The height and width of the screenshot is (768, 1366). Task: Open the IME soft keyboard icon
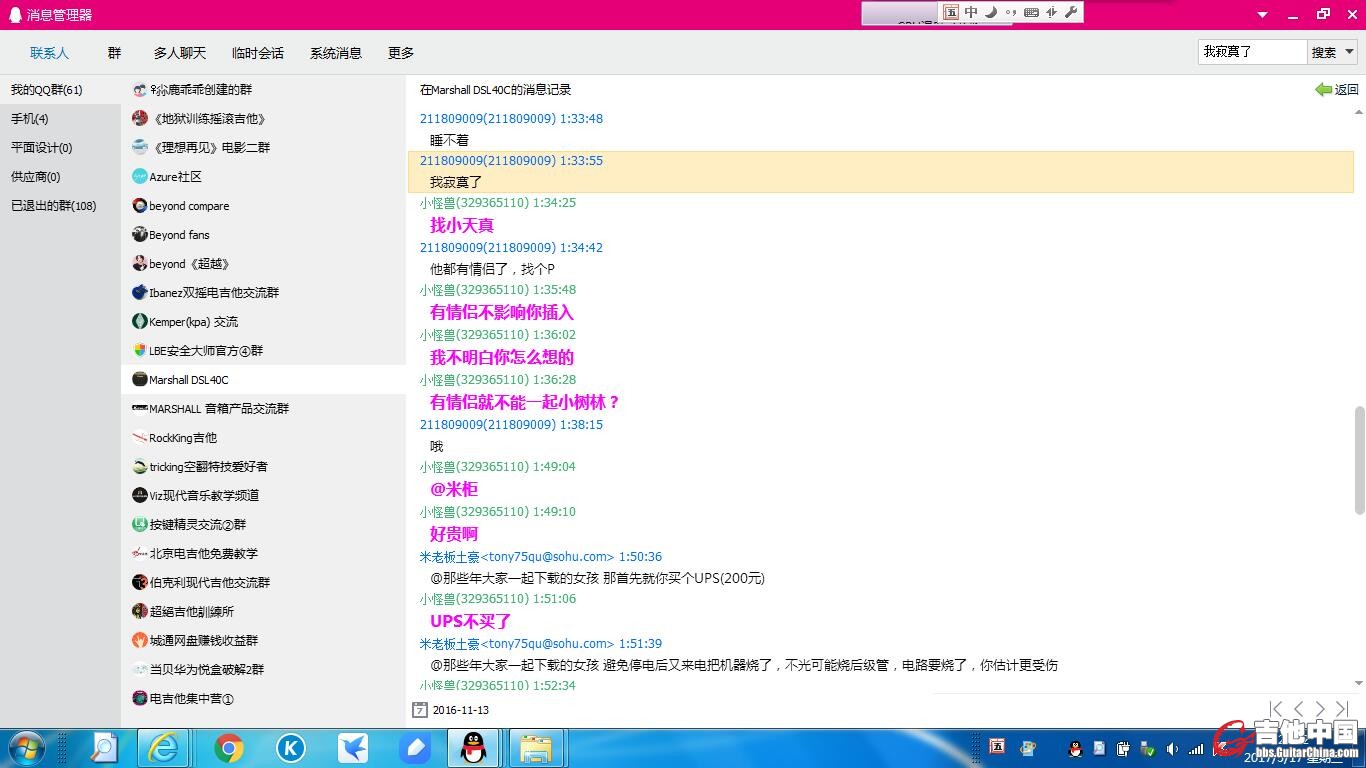coord(1031,12)
